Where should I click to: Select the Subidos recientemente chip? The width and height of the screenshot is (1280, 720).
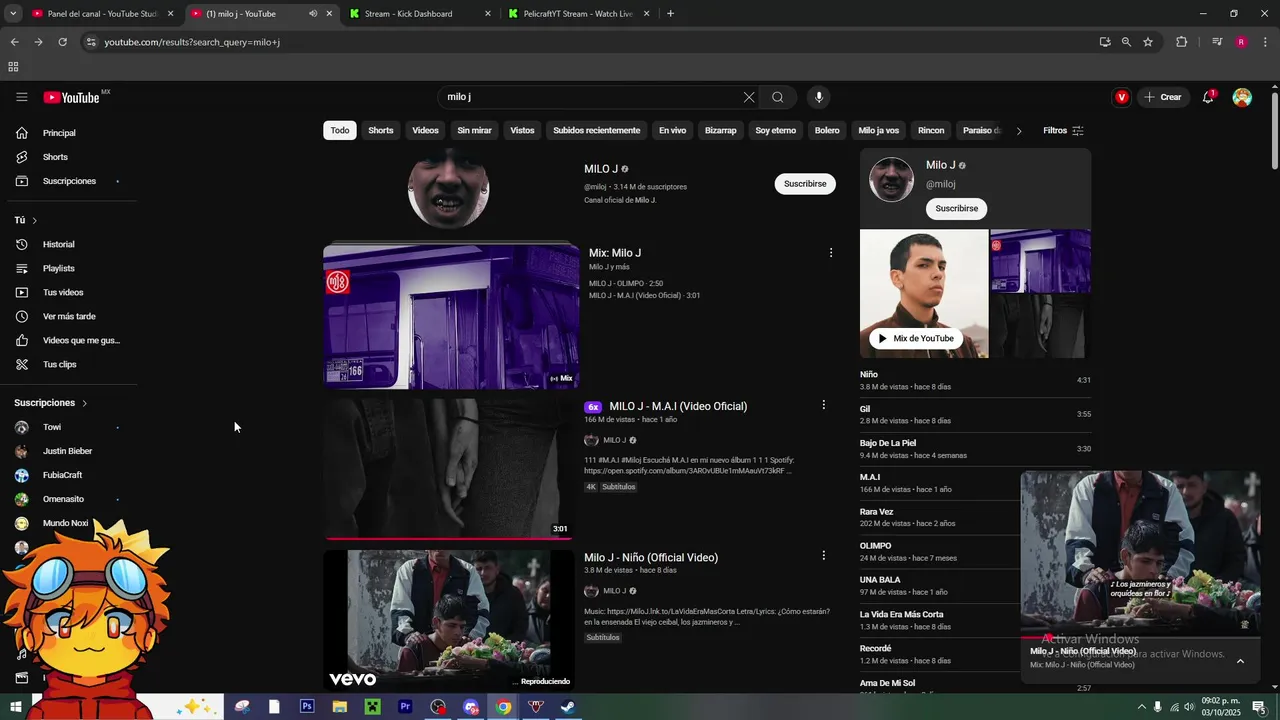coord(596,130)
